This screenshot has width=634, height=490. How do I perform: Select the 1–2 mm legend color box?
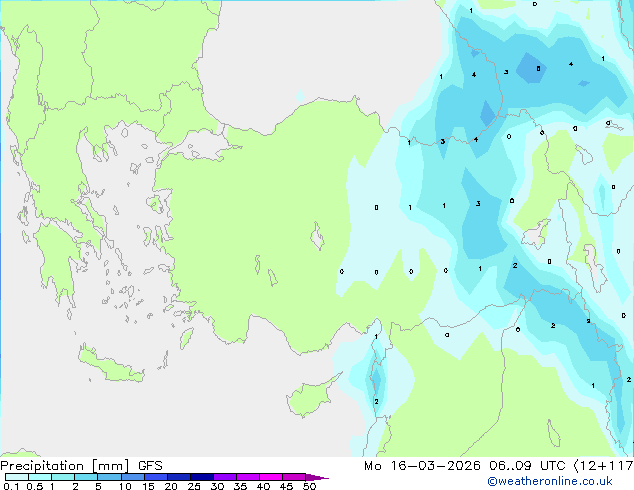(63, 477)
